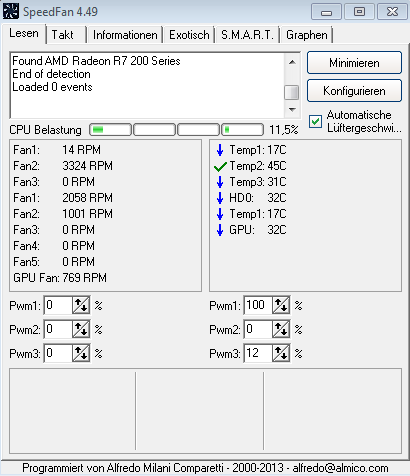Screen dimensions: 410x476
Task: Click the 11,5% CPU load value
Action: coord(284,130)
